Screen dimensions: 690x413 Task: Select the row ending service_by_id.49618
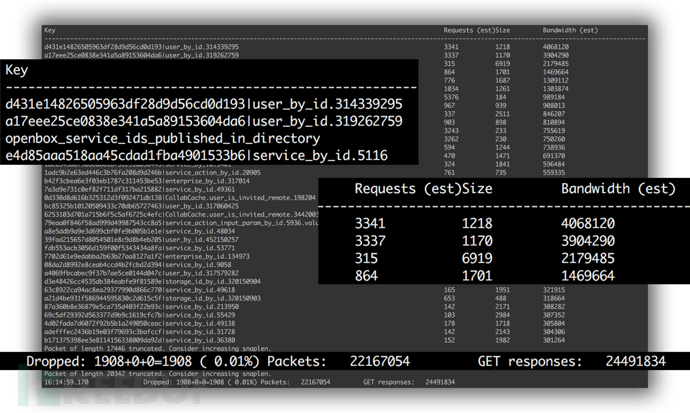pos(139,290)
